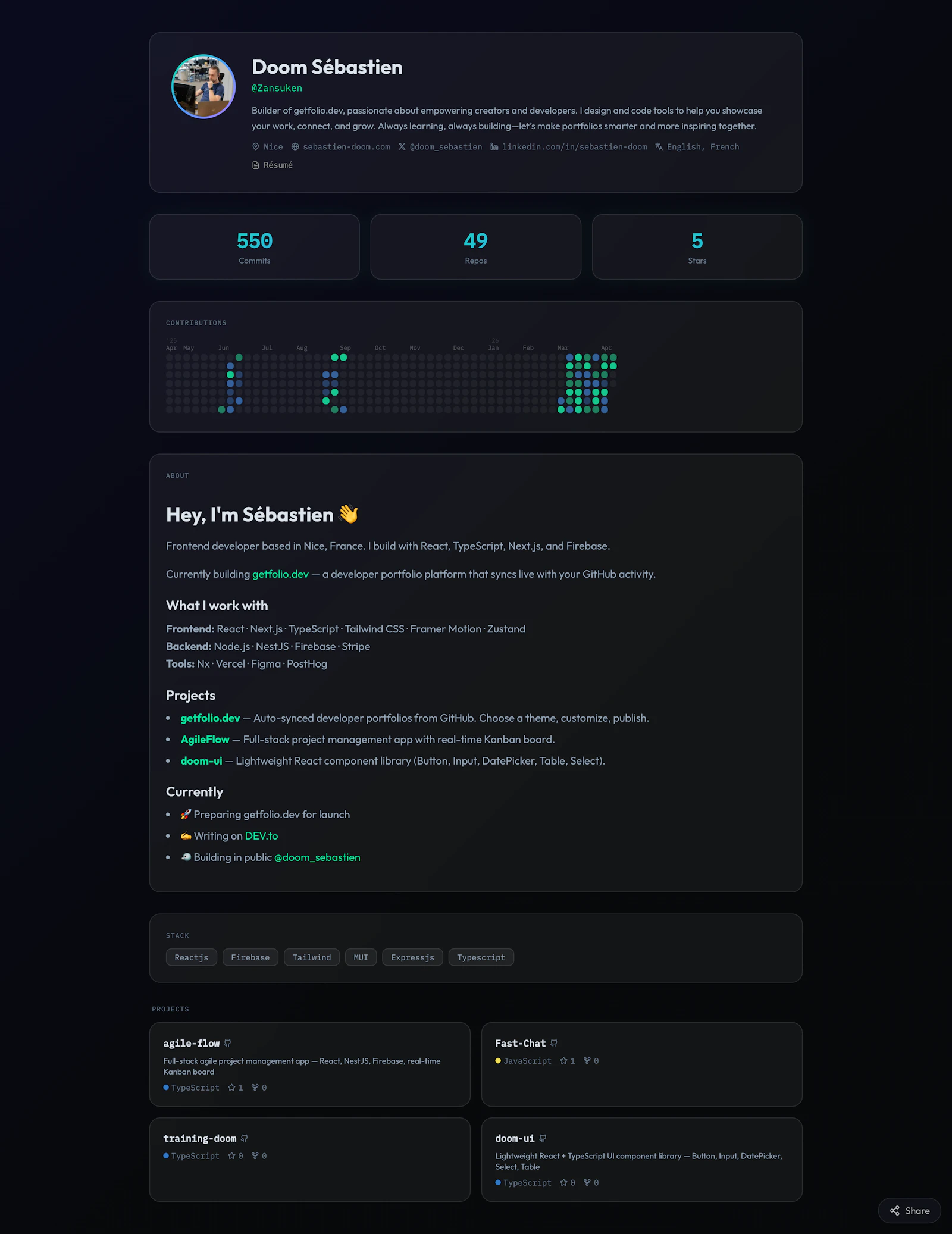Click the document icon beside Résumé
Viewport: 952px width, 1234px height.
255,165
